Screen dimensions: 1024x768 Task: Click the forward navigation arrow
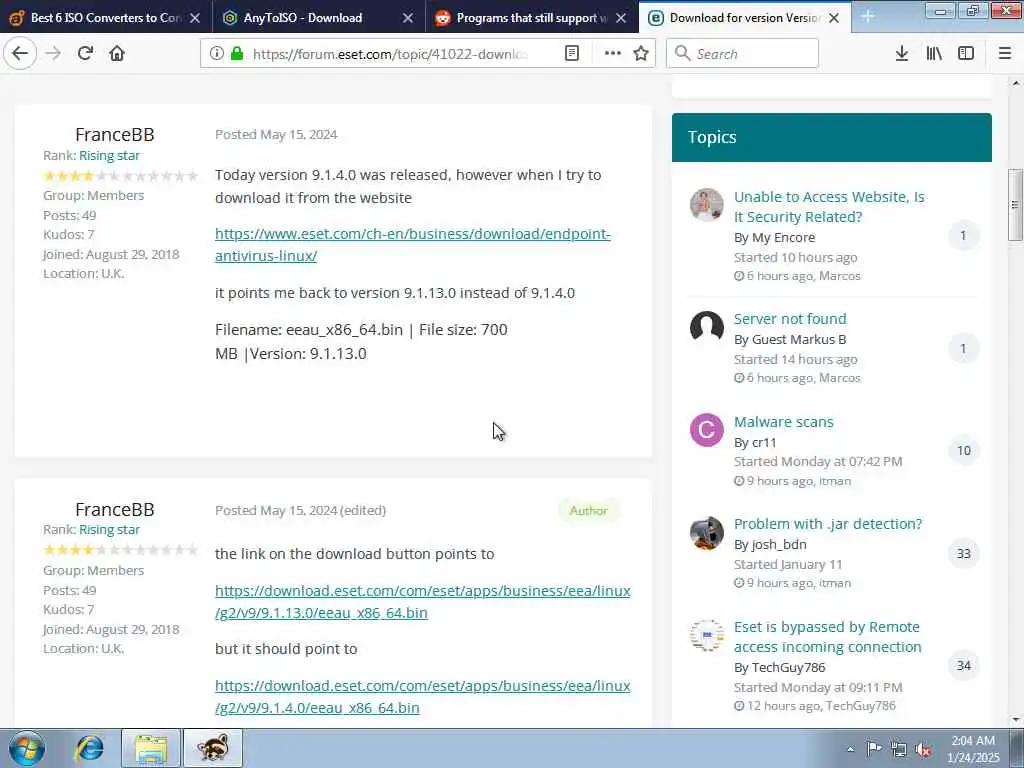pyautogui.click(x=54, y=54)
